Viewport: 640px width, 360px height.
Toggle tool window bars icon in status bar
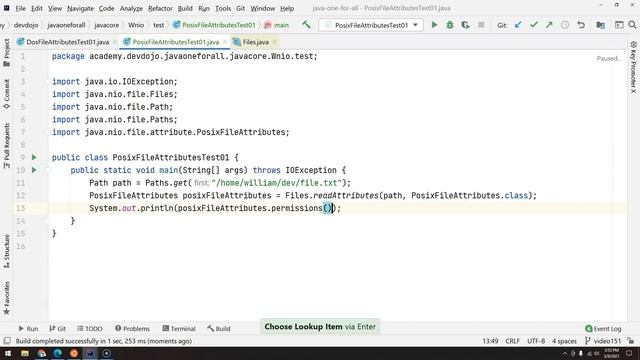pyautogui.click(x=7, y=341)
